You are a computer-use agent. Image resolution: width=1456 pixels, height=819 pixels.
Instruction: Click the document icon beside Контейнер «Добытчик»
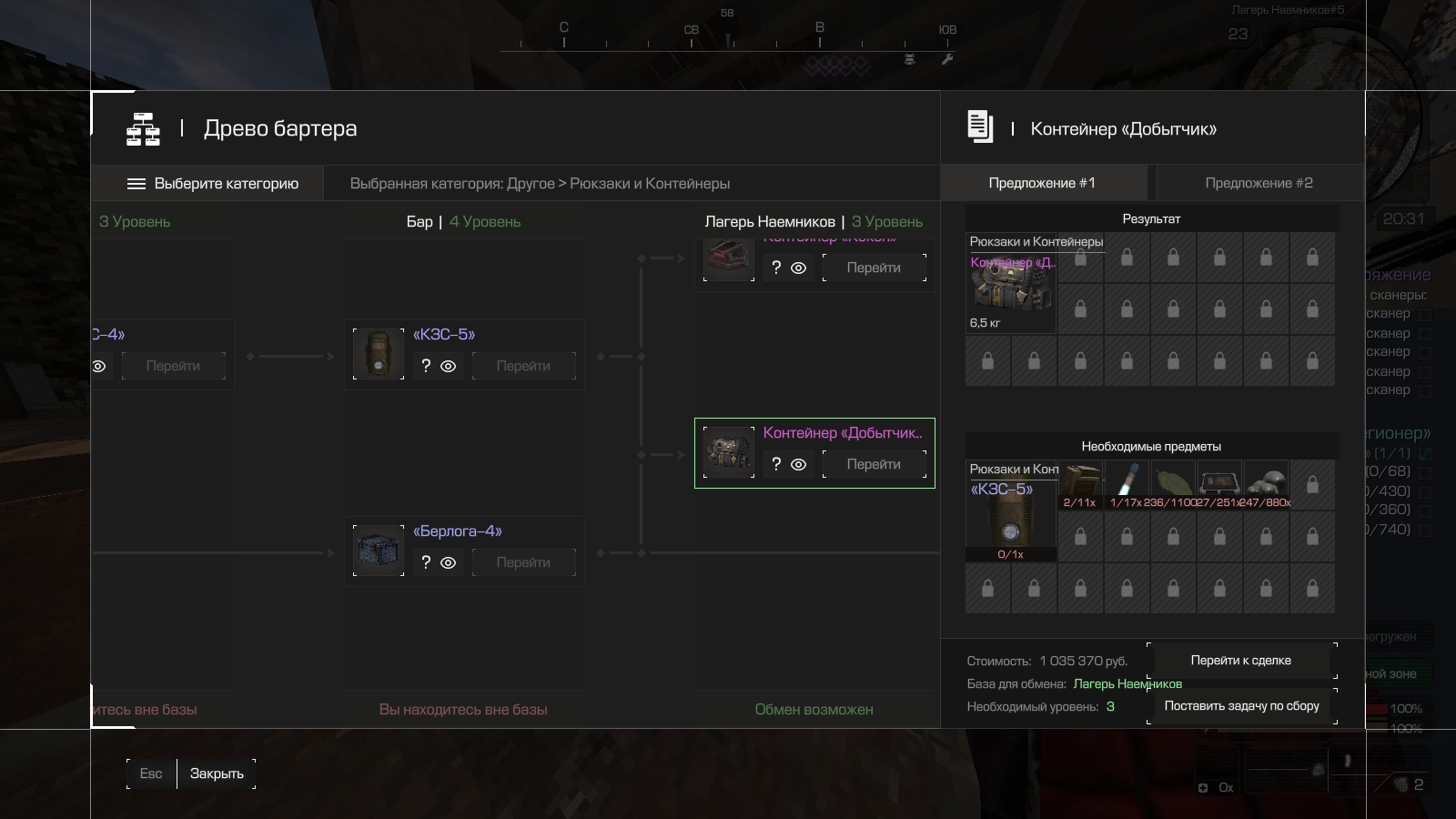(x=980, y=126)
